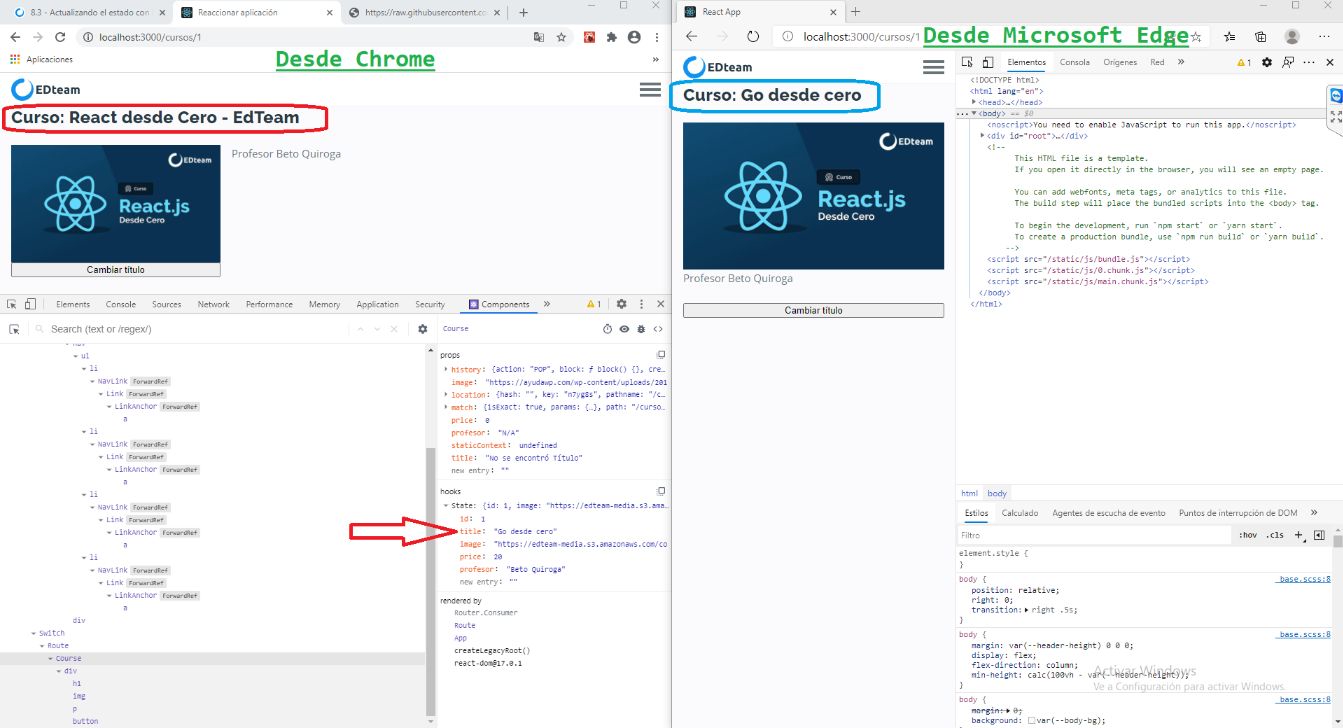Screen dimensions: 1343x728
Task: View Course source code brackets icon
Action: pyautogui.click(x=658, y=329)
